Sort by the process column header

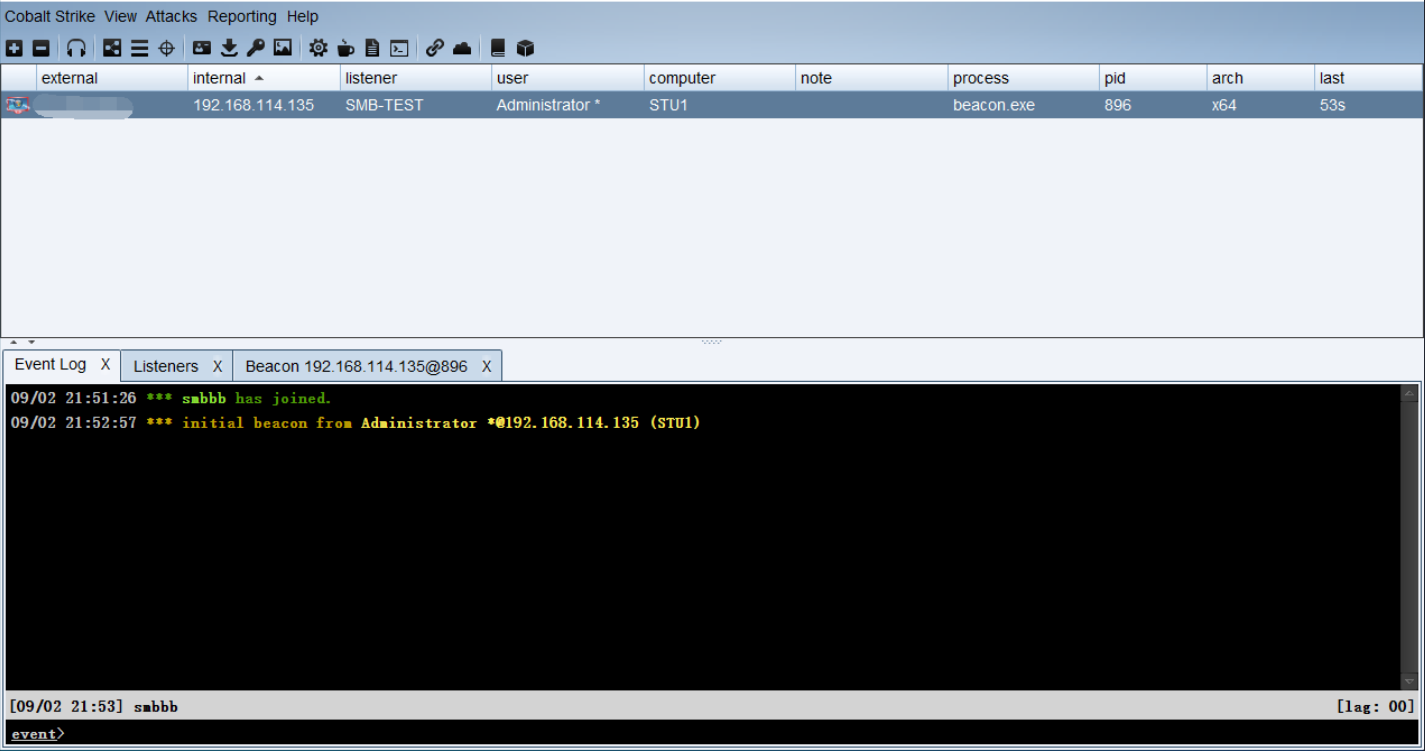[x=1024, y=78]
